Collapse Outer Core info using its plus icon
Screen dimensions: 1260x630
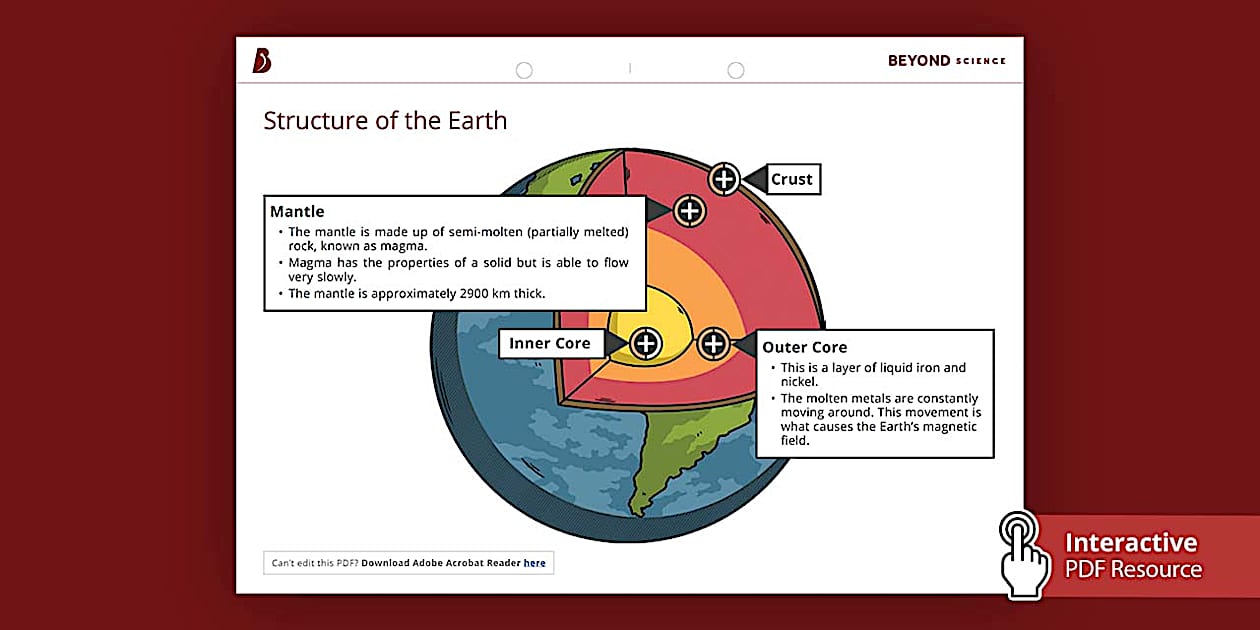tap(713, 344)
